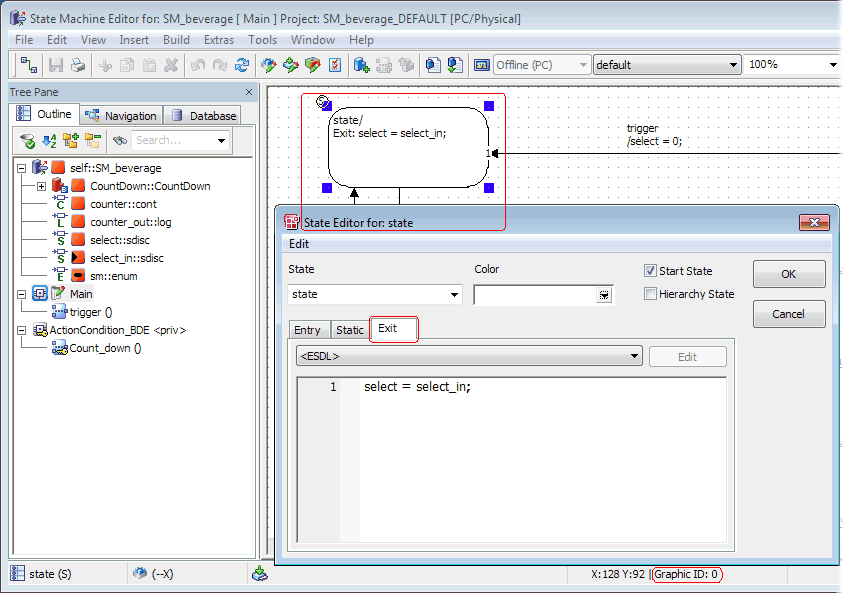Screen dimensions: 845x593
Task: Open the Offline (PC) target dropdown
Action: coord(583,65)
